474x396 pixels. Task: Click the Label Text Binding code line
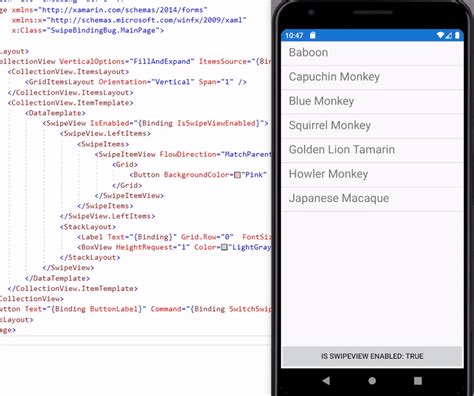tap(175, 237)
